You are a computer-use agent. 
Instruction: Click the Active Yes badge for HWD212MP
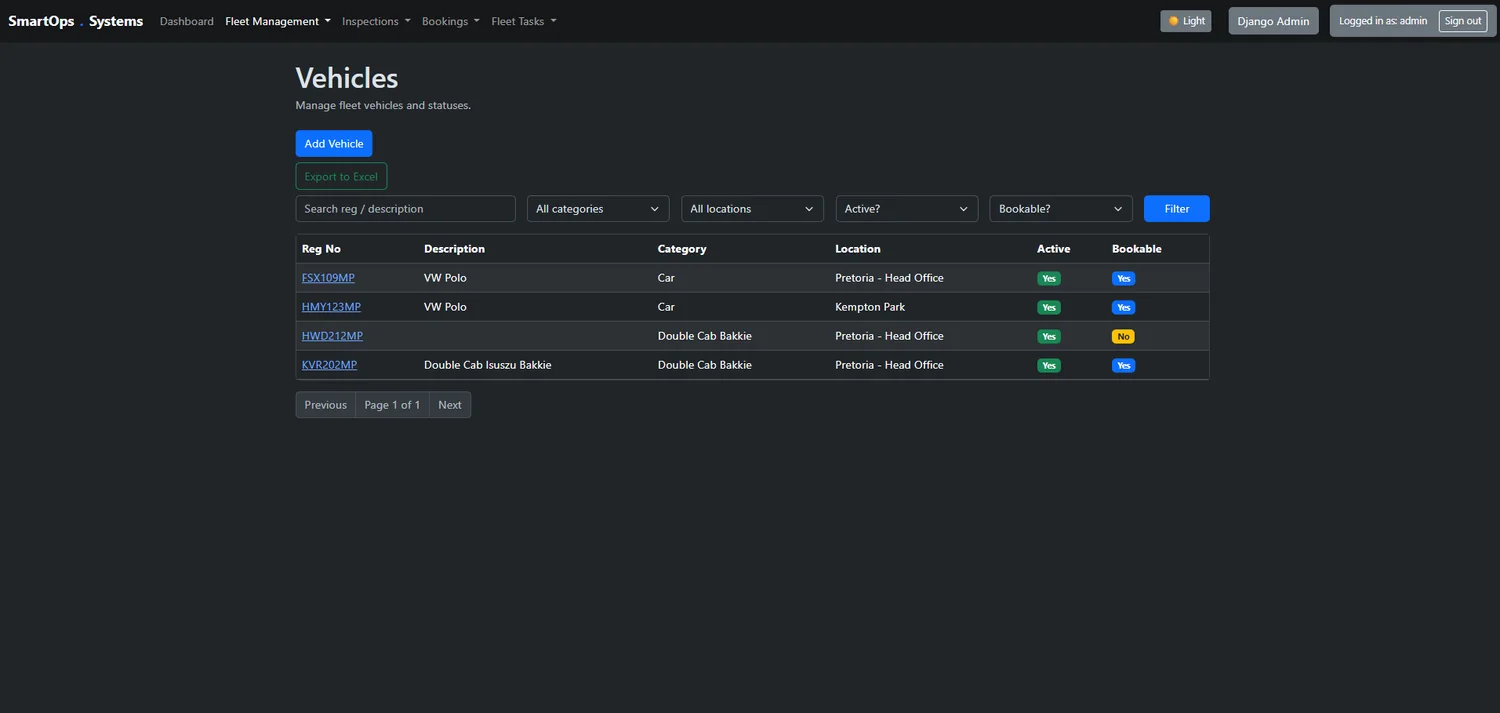[1049, 337]
